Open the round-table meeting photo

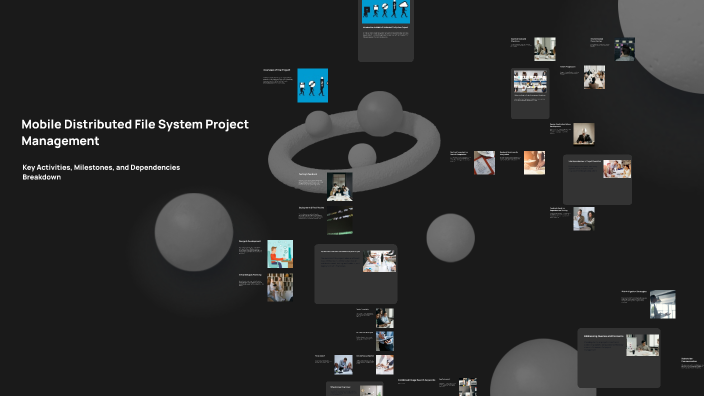[594, 77]
